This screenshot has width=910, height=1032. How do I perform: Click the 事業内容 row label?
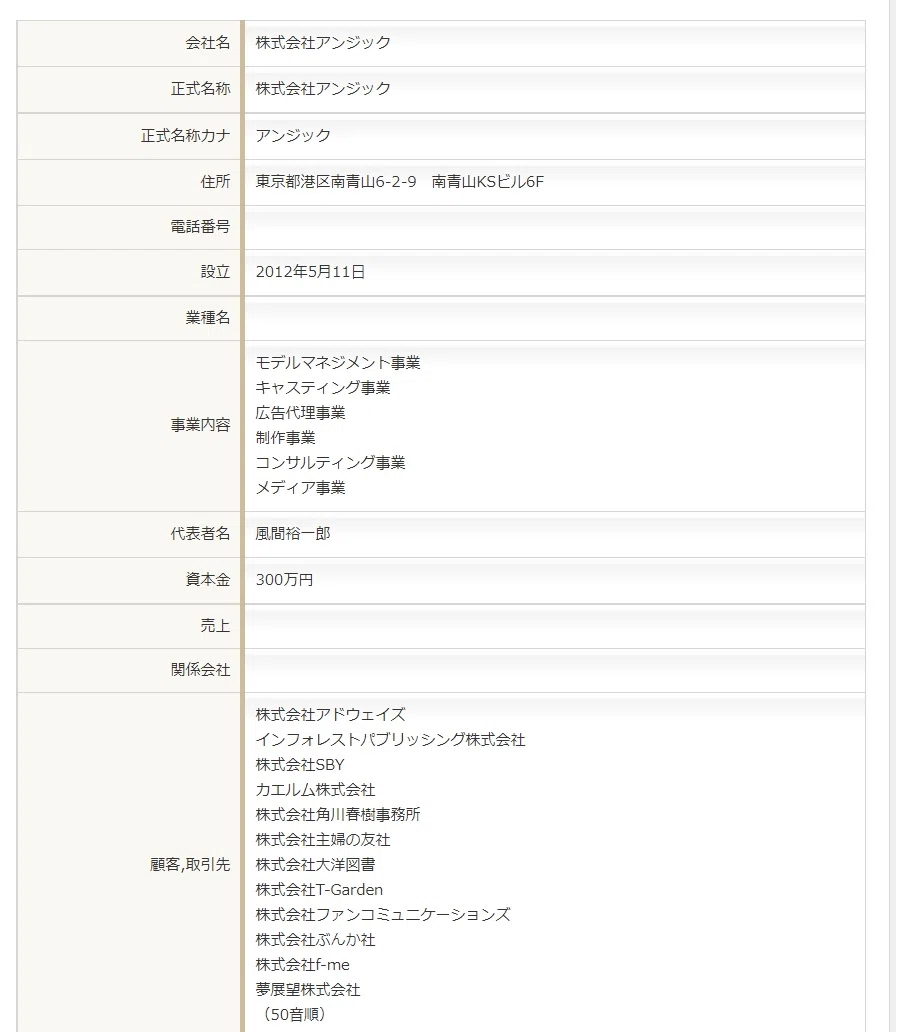pos(201,425)
